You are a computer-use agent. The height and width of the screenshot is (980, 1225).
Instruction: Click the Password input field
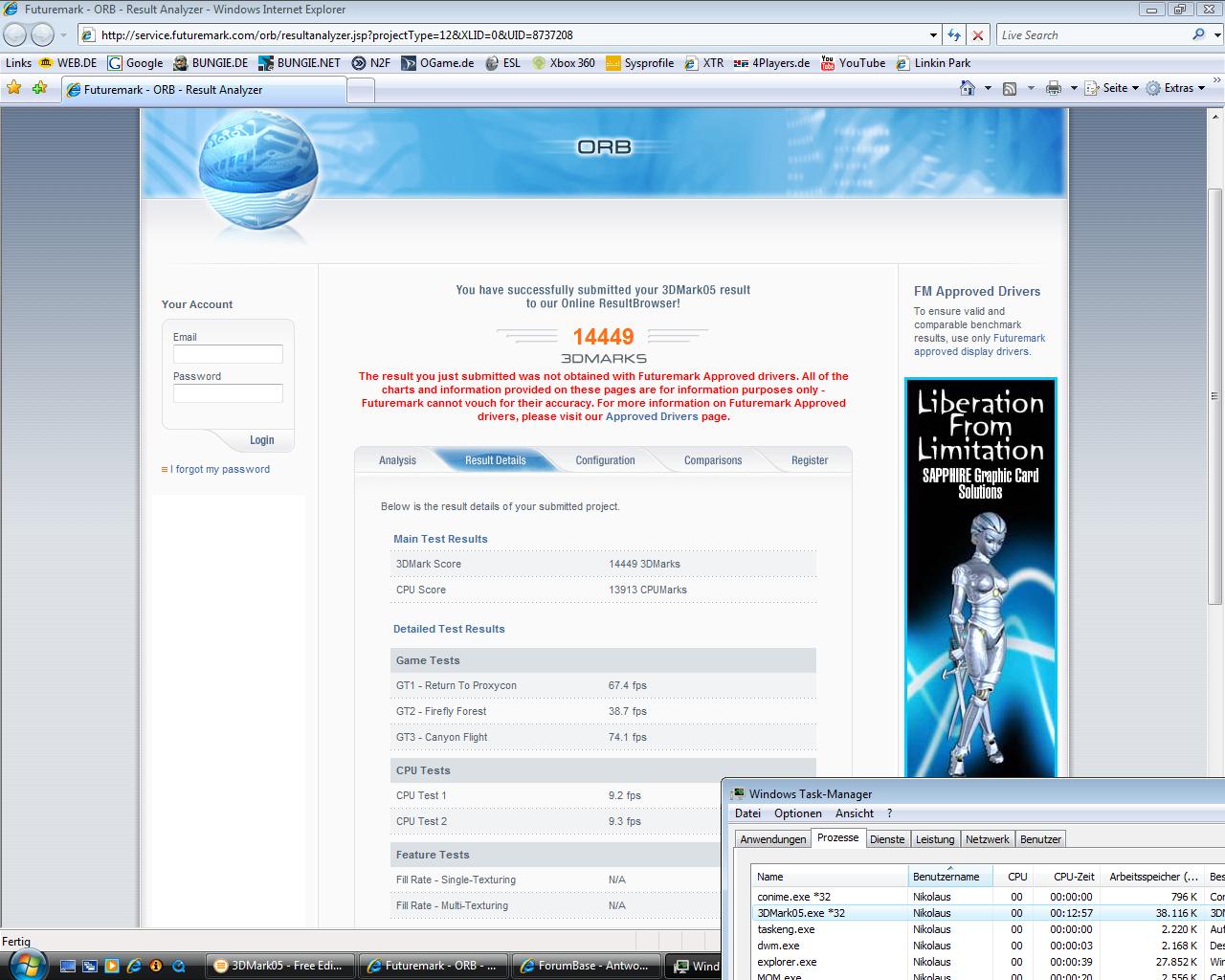228,393
